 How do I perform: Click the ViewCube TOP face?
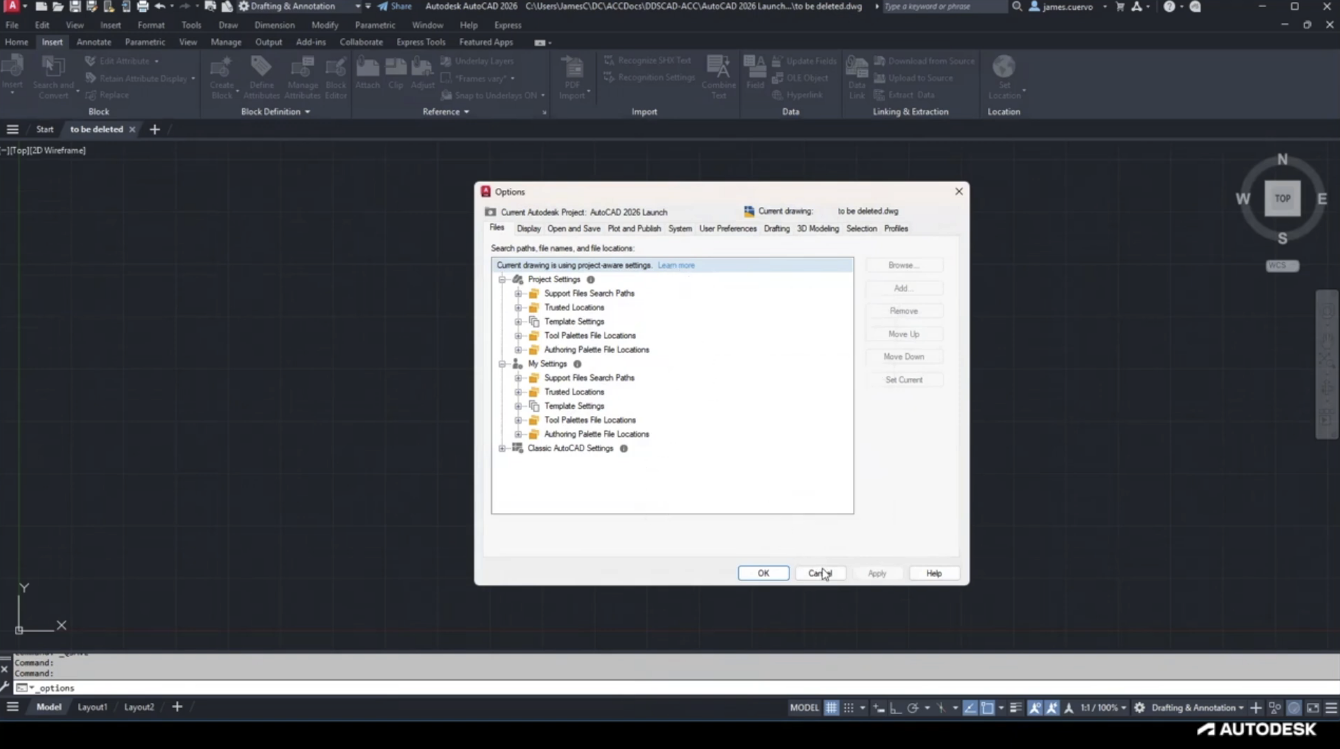point(1282,199)
